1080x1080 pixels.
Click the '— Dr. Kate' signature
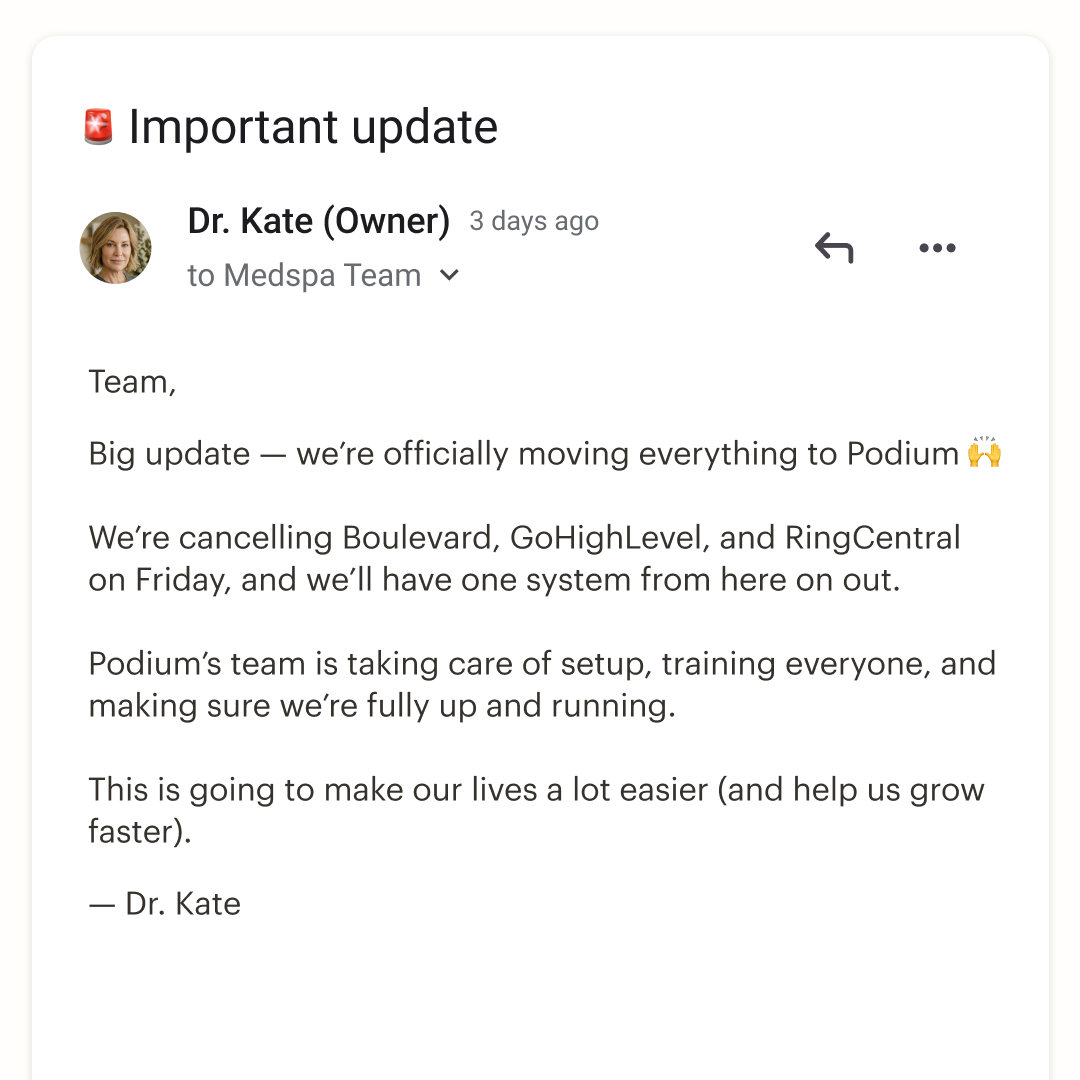[165, 904]
